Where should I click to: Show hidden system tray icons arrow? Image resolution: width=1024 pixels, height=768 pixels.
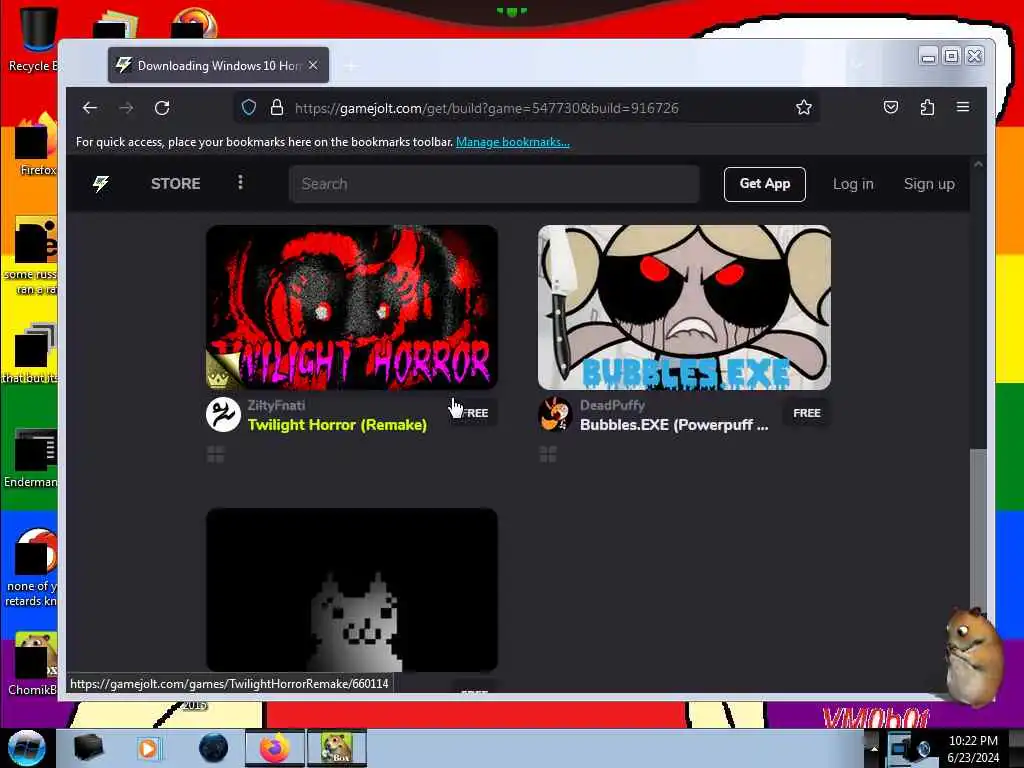click(874, 748)
